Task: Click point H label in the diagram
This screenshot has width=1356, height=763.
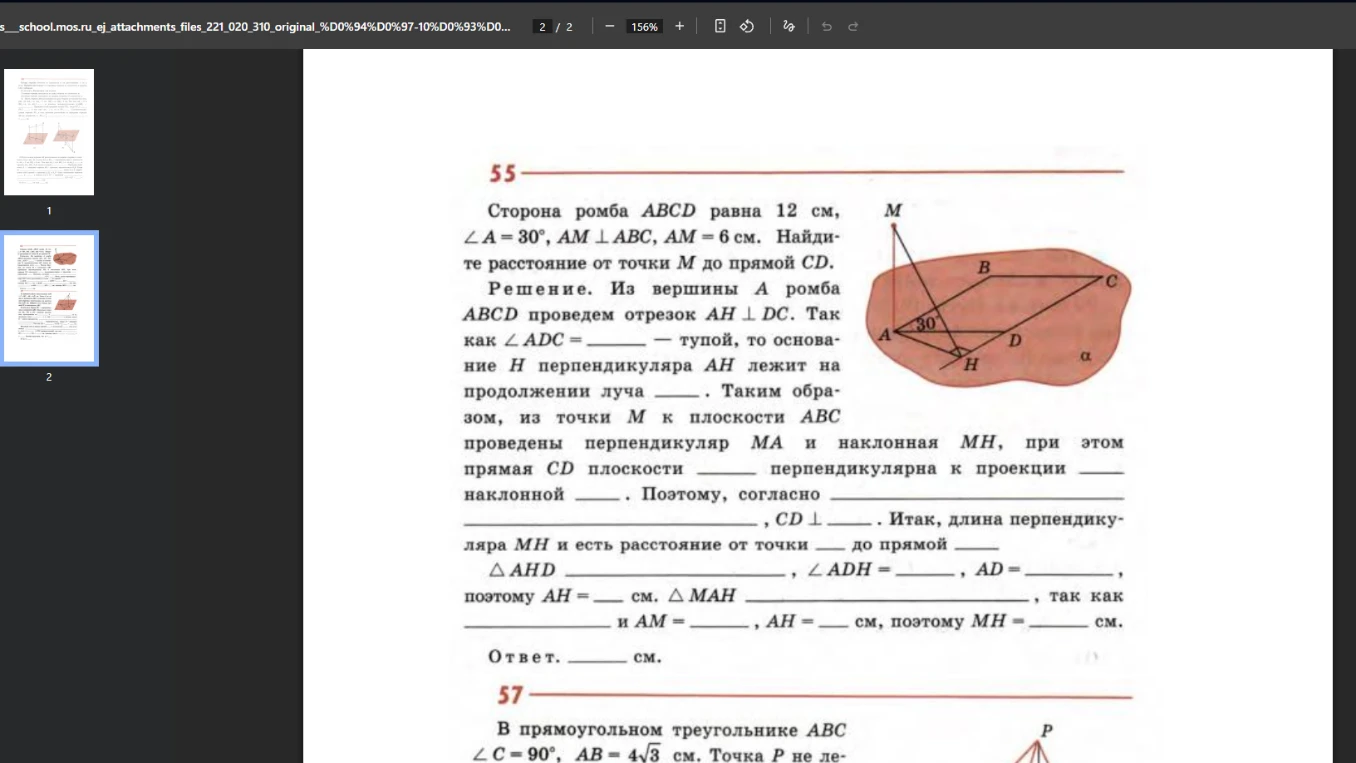Action: tap(971, 366)
